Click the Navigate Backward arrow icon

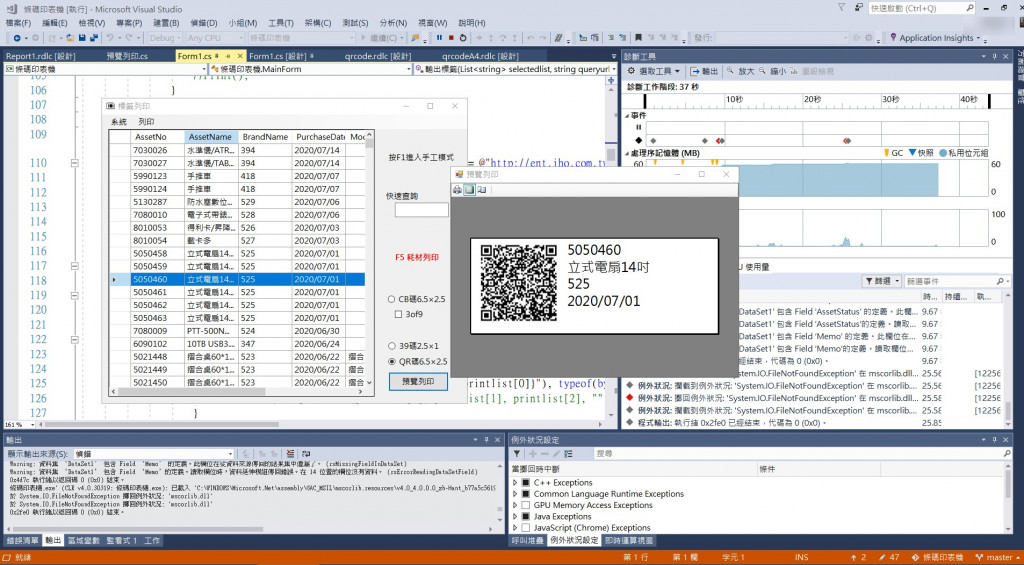click(17, 38)
